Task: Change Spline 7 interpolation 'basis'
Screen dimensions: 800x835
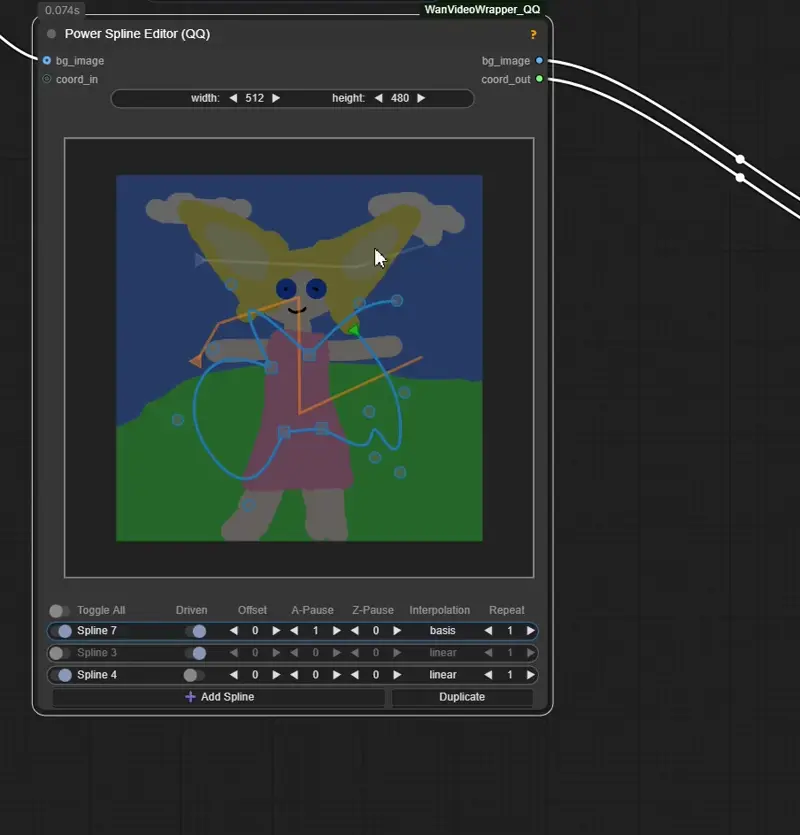Action: coord(443,631)
